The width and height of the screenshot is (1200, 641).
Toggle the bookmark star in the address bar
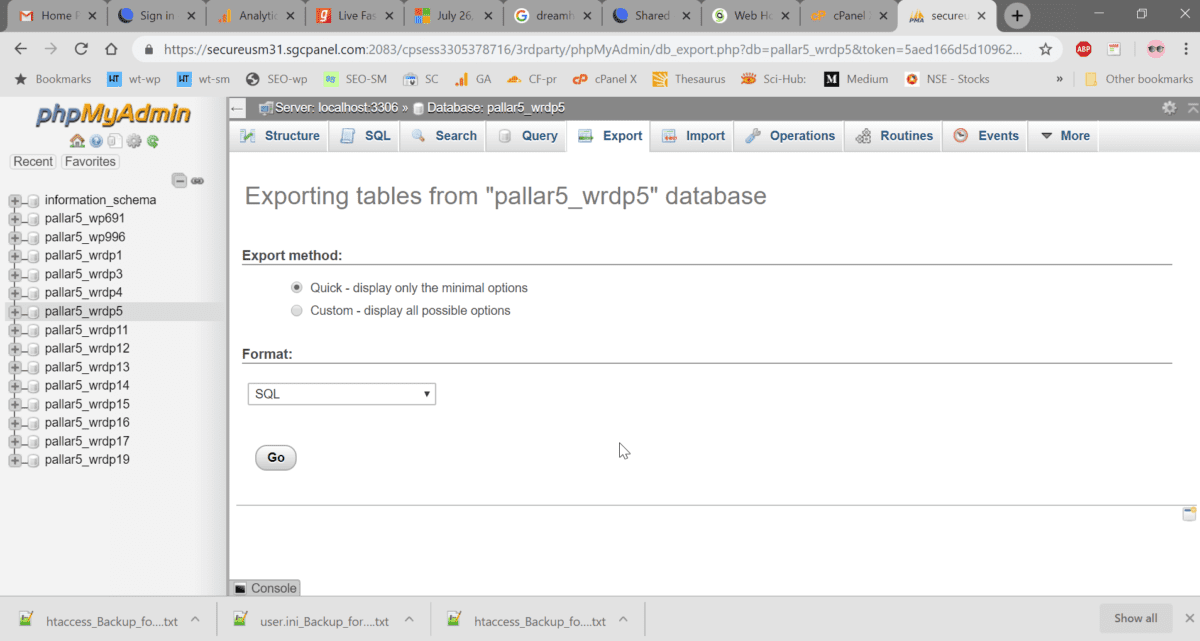pos(1047,47)
